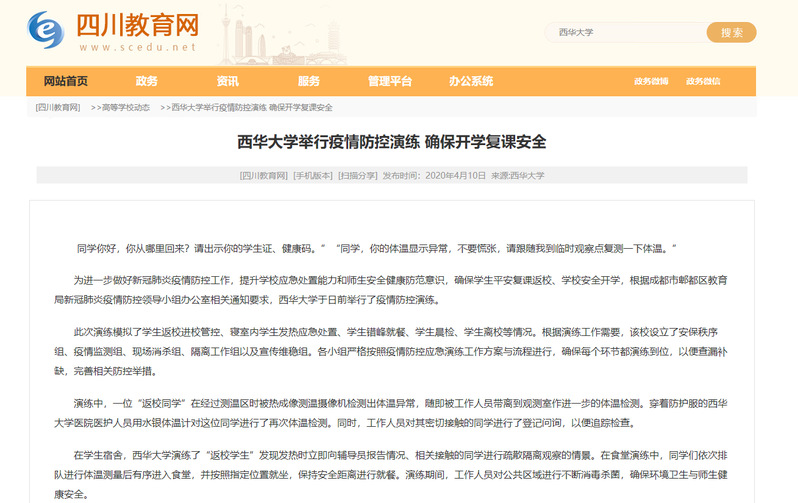Image resolution: width=798 pixels, height=503 pixels.
Task: Click the article headline 西华大学举行疫情防控演练 确保开学复课安全
Action: click(x=391, y=142)
